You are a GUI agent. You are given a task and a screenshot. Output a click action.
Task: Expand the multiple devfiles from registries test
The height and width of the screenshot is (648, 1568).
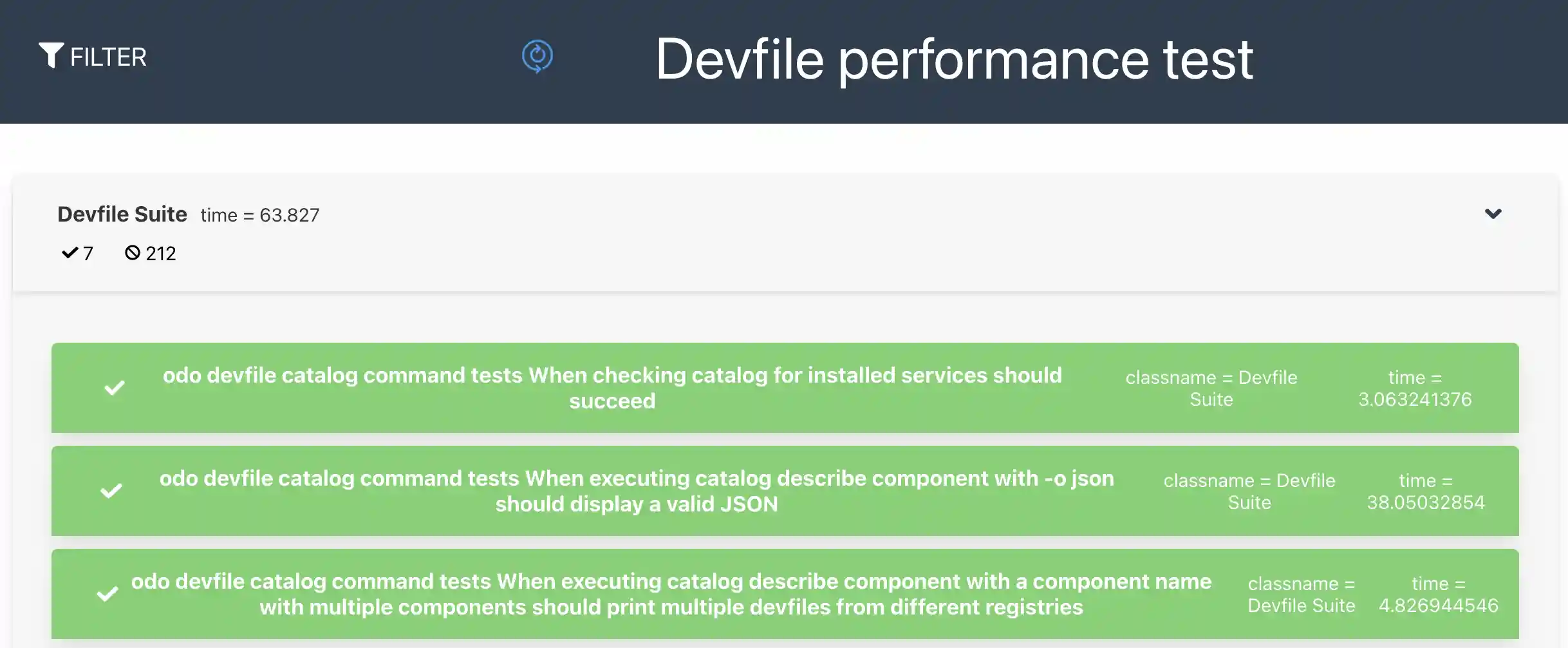click(x=671, y=594)
